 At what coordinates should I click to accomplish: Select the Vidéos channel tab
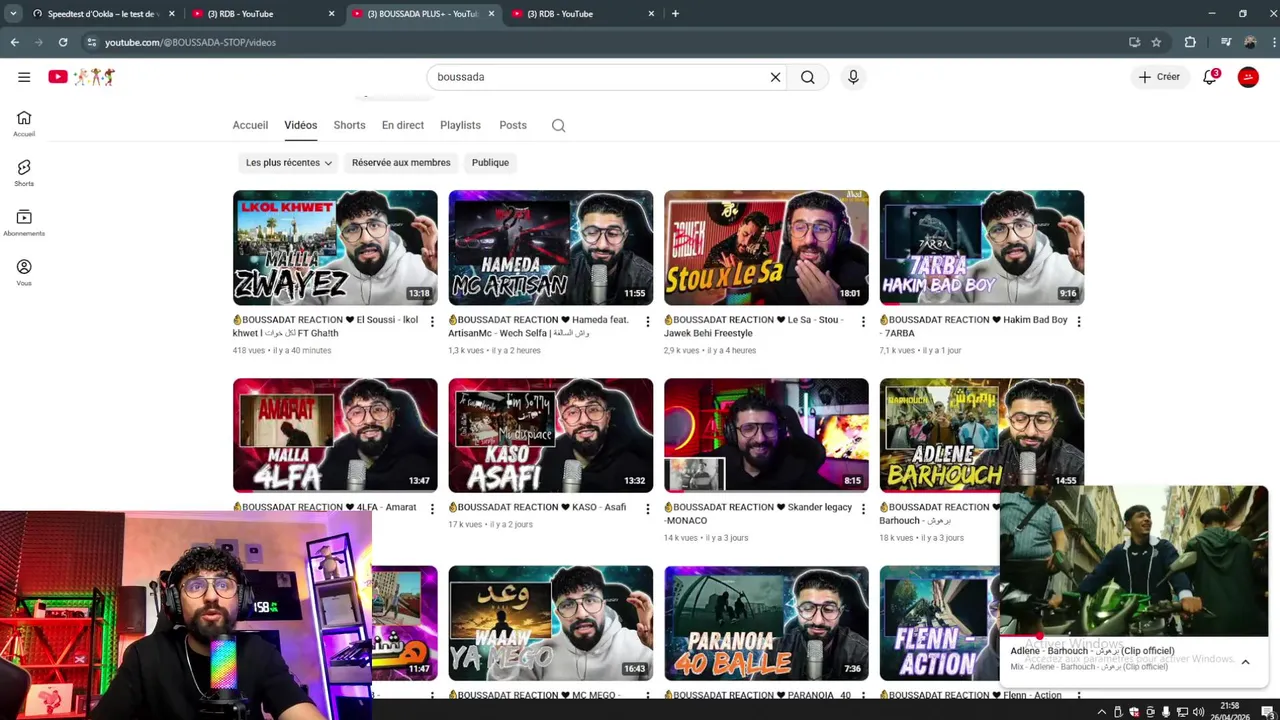[300, 125]
